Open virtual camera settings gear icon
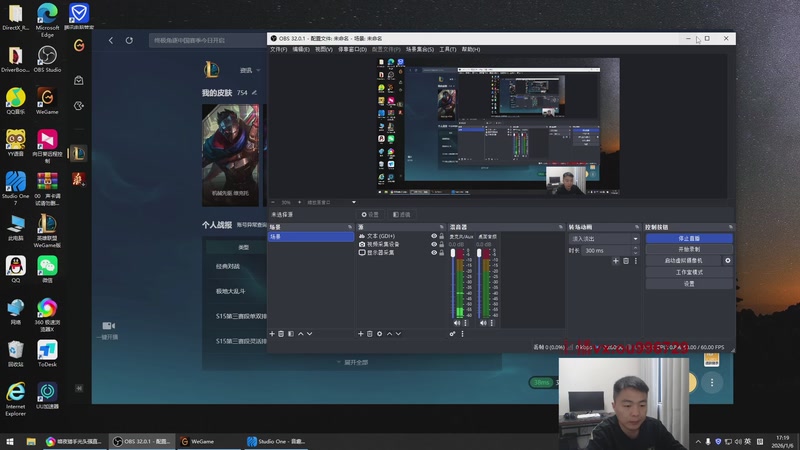 tap(728, 261)
